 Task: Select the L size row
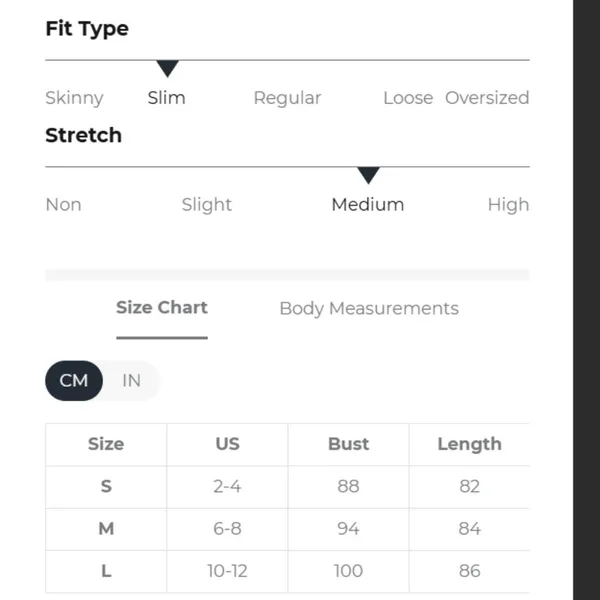pos(287,571)
